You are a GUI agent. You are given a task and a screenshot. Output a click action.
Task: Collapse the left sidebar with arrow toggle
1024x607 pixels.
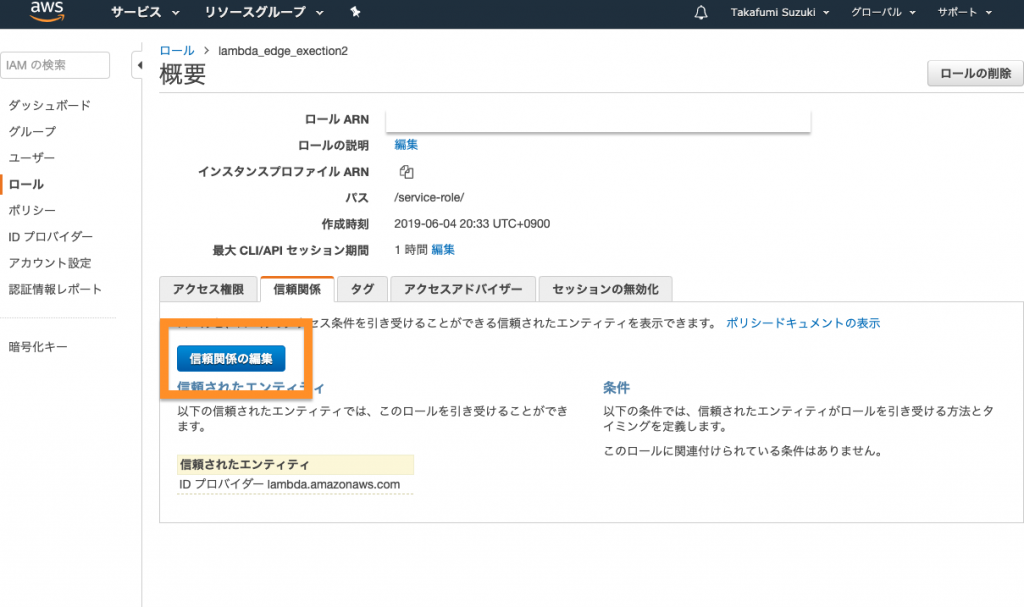(137, 66)
